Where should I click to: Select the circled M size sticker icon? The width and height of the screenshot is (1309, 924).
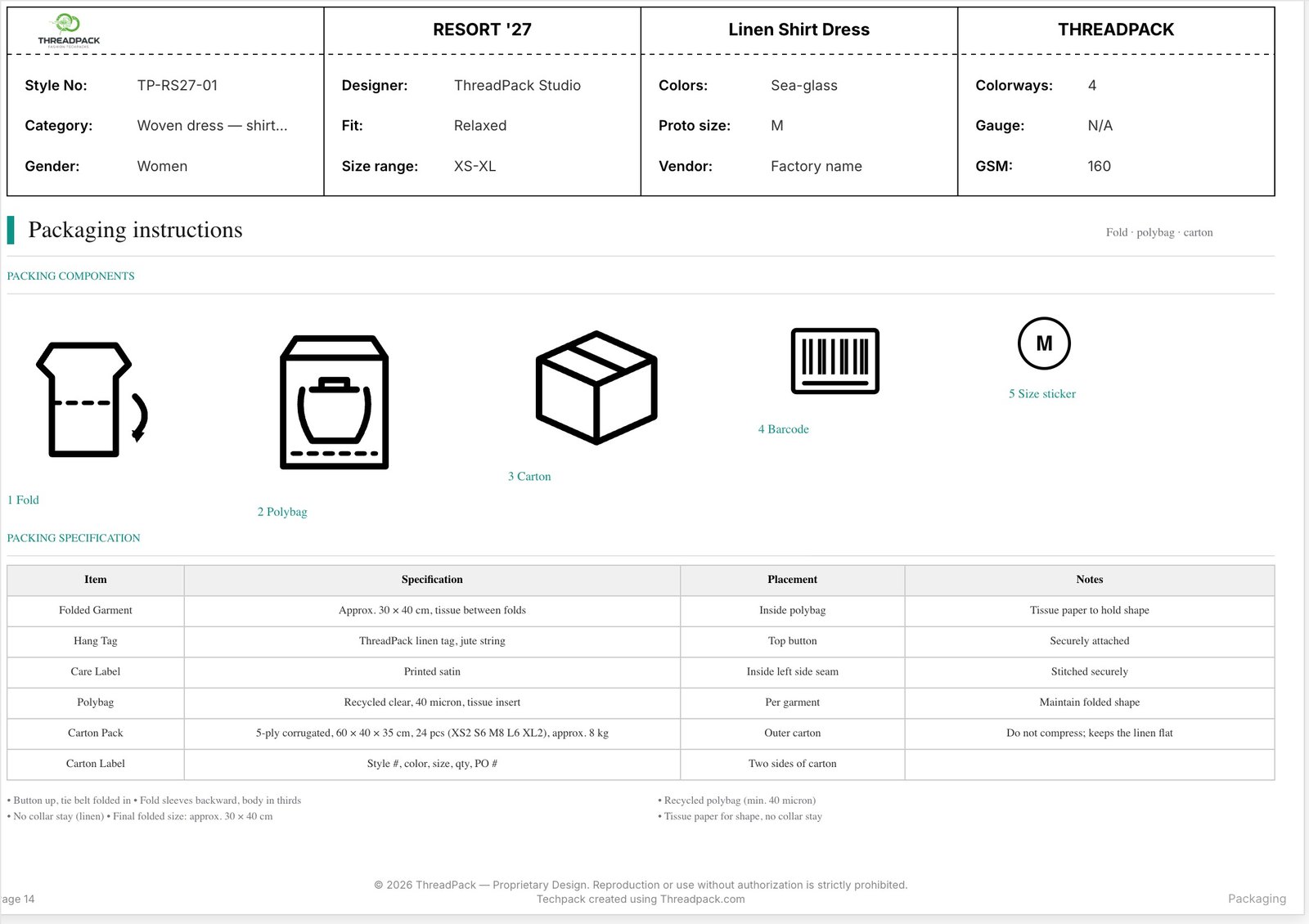pos(1044,343)
